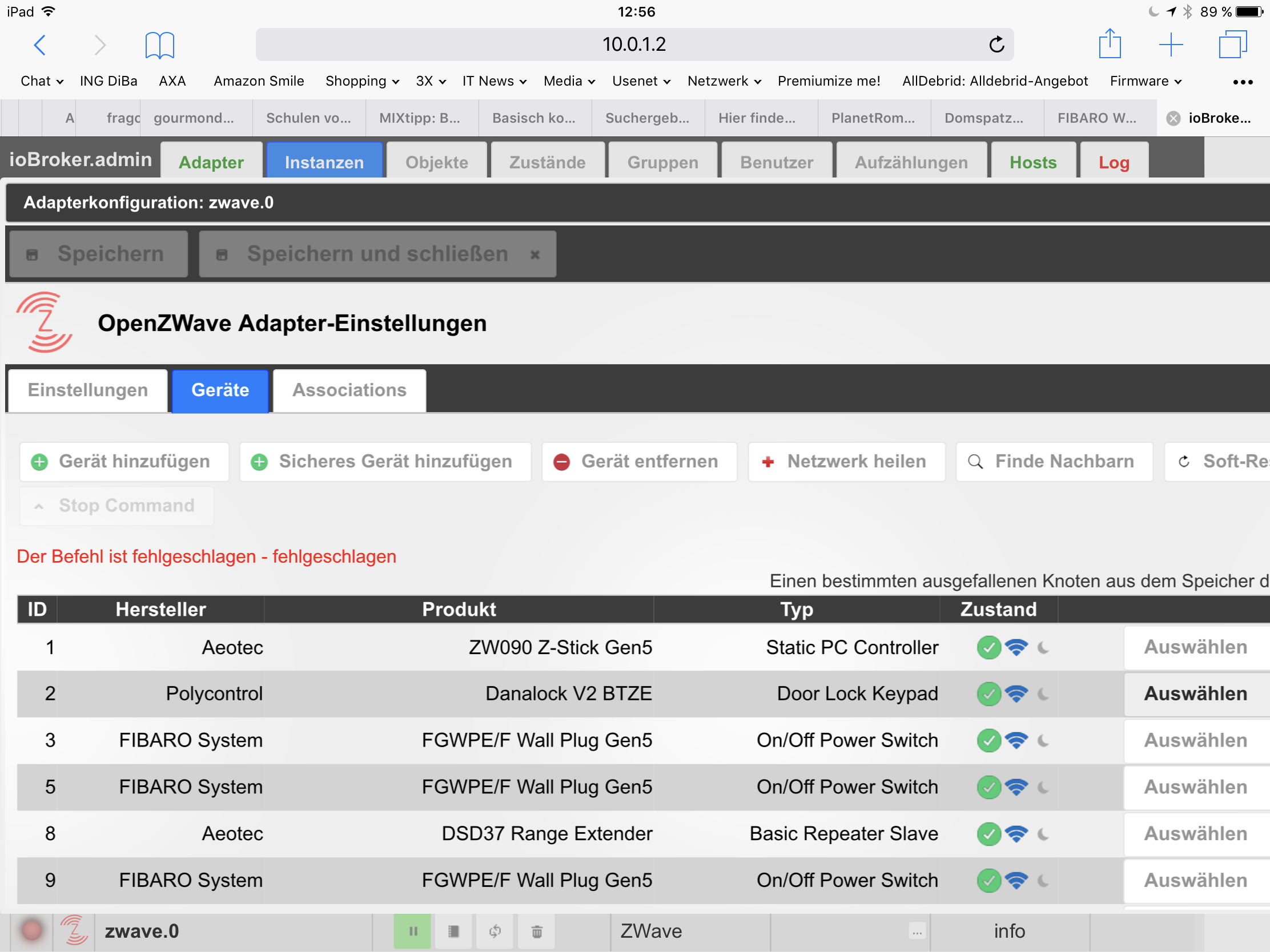The width and height of the screenshot is (1270, 952).
Task: Click Gerät hinzufügen button
Action: click(x=124, y=461)
